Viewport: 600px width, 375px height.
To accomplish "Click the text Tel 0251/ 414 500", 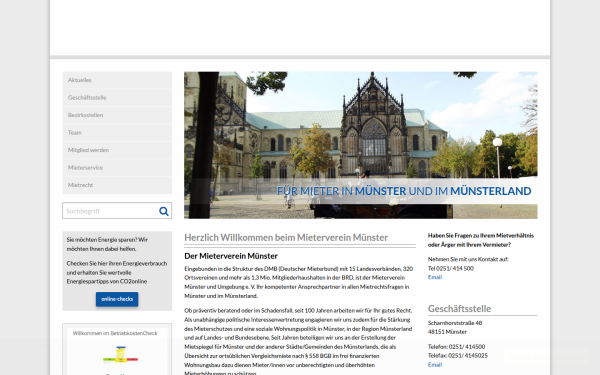I will [x=451, y=269].
